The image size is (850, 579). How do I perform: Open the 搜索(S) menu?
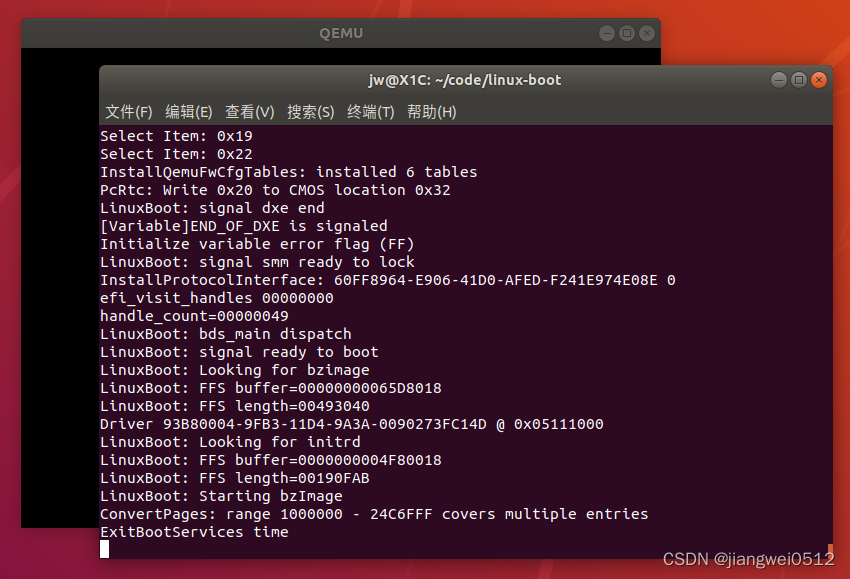pyautogui.click(x=310, y=112)
